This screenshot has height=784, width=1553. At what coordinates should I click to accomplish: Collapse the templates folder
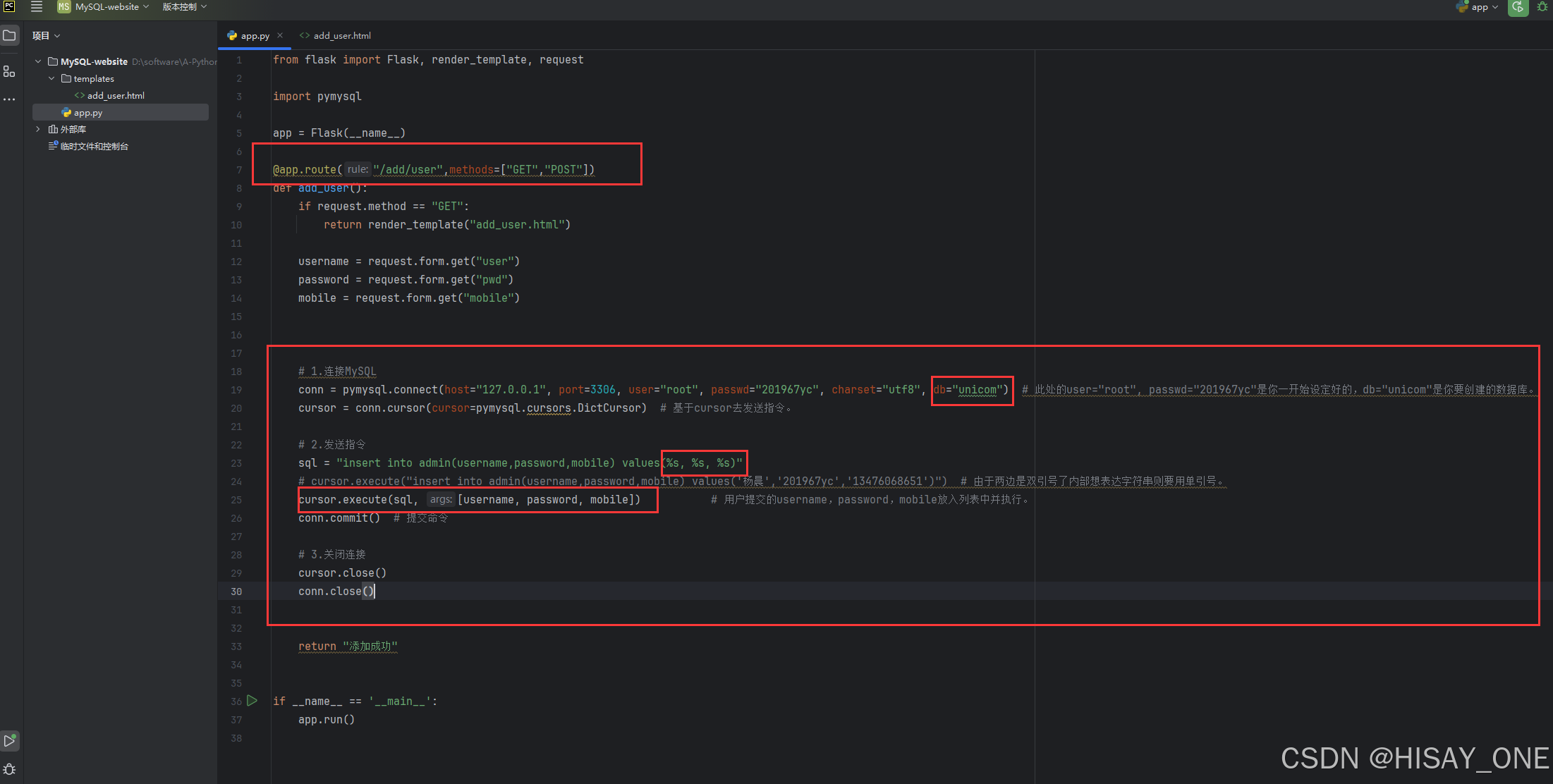51,78
